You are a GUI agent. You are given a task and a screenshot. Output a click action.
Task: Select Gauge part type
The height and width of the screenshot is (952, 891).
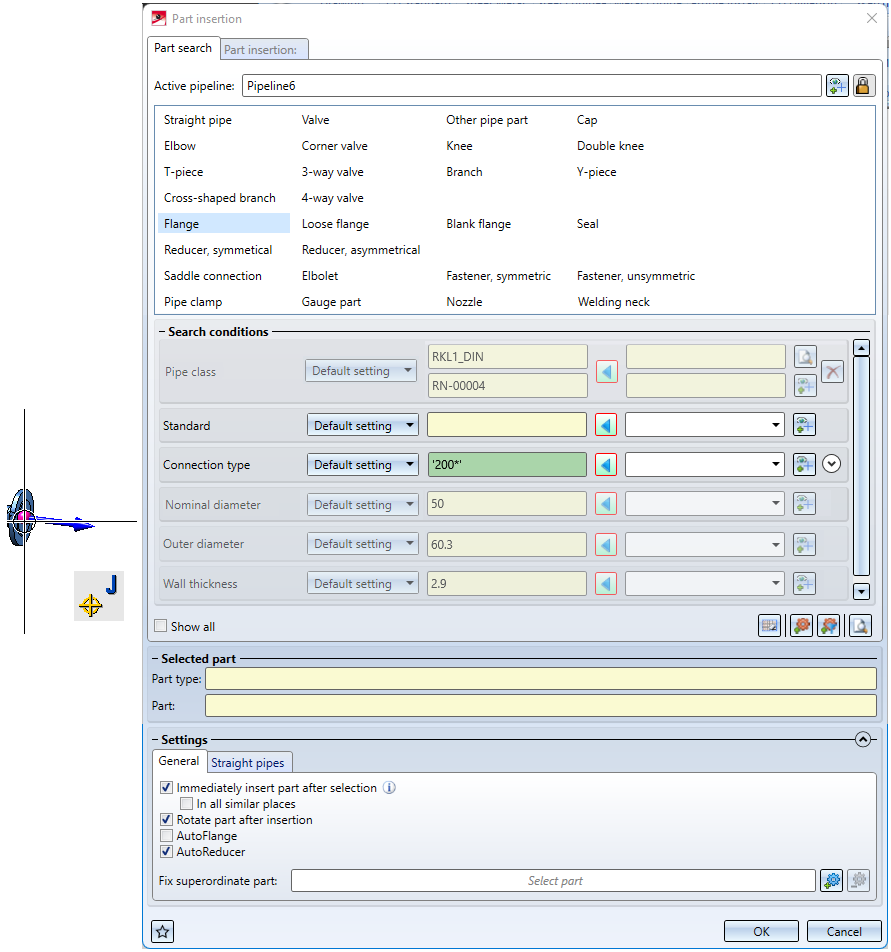(331, 302)
